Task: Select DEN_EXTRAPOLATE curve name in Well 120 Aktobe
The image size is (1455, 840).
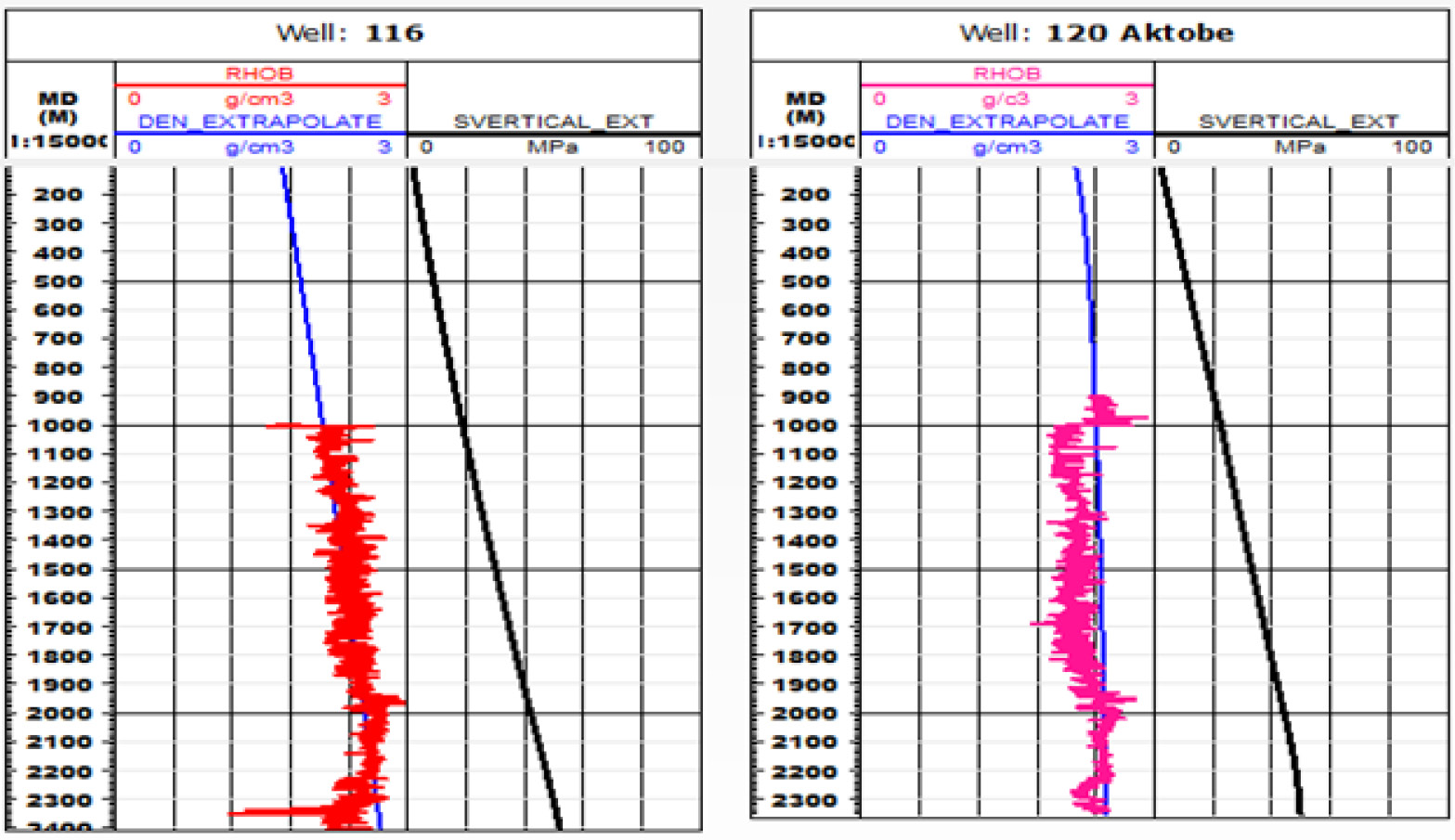Action: pos(1007,122)
